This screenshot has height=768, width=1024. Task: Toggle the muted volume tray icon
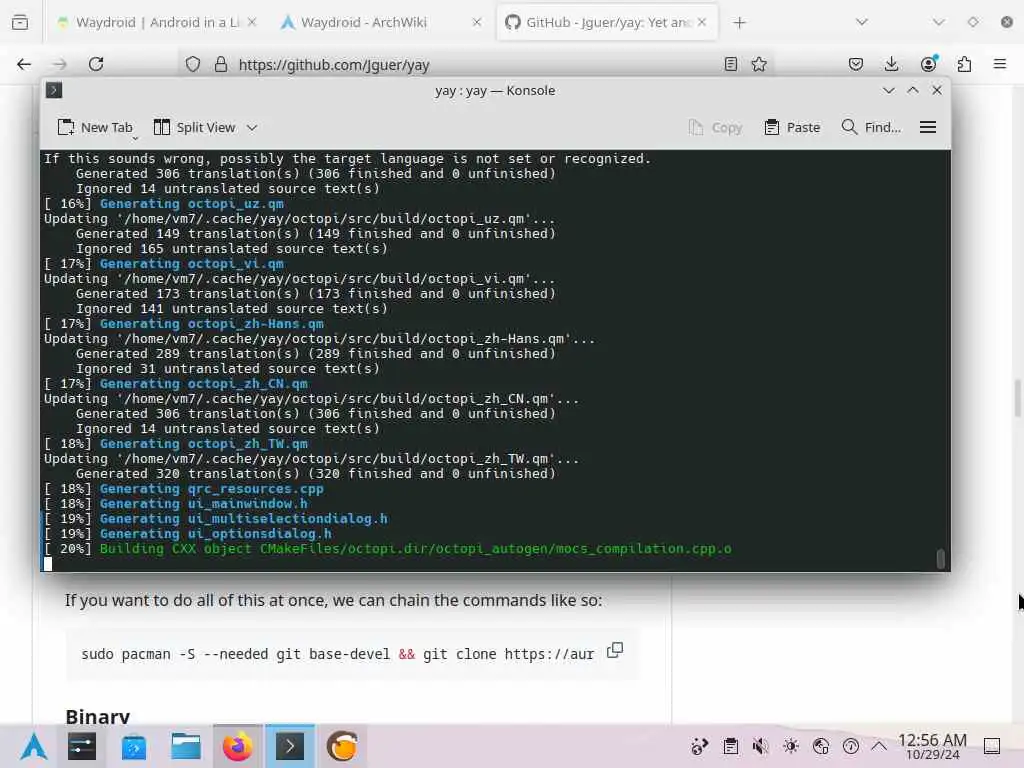760,746
